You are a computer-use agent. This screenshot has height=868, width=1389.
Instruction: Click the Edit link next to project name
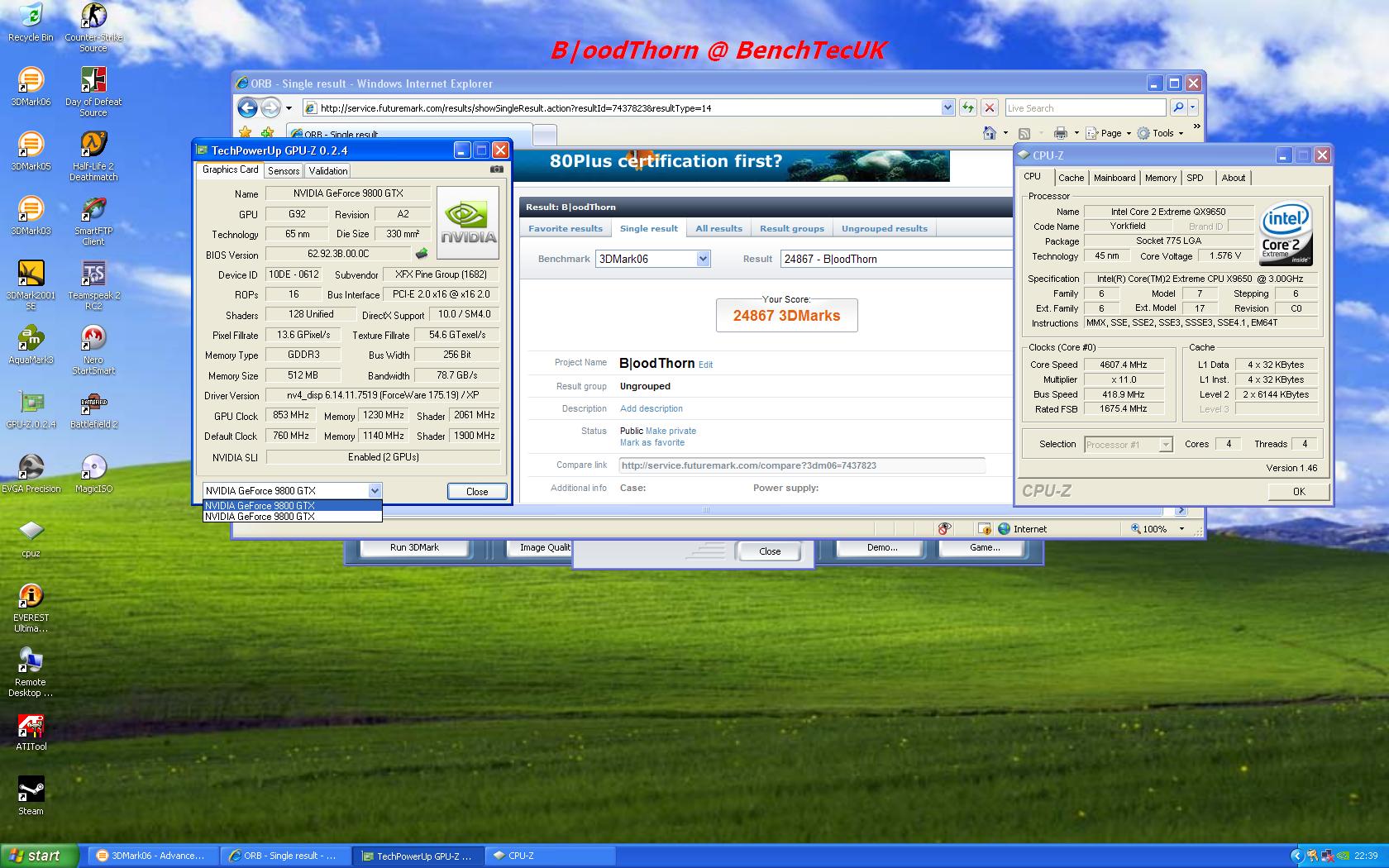pos(705,365)
